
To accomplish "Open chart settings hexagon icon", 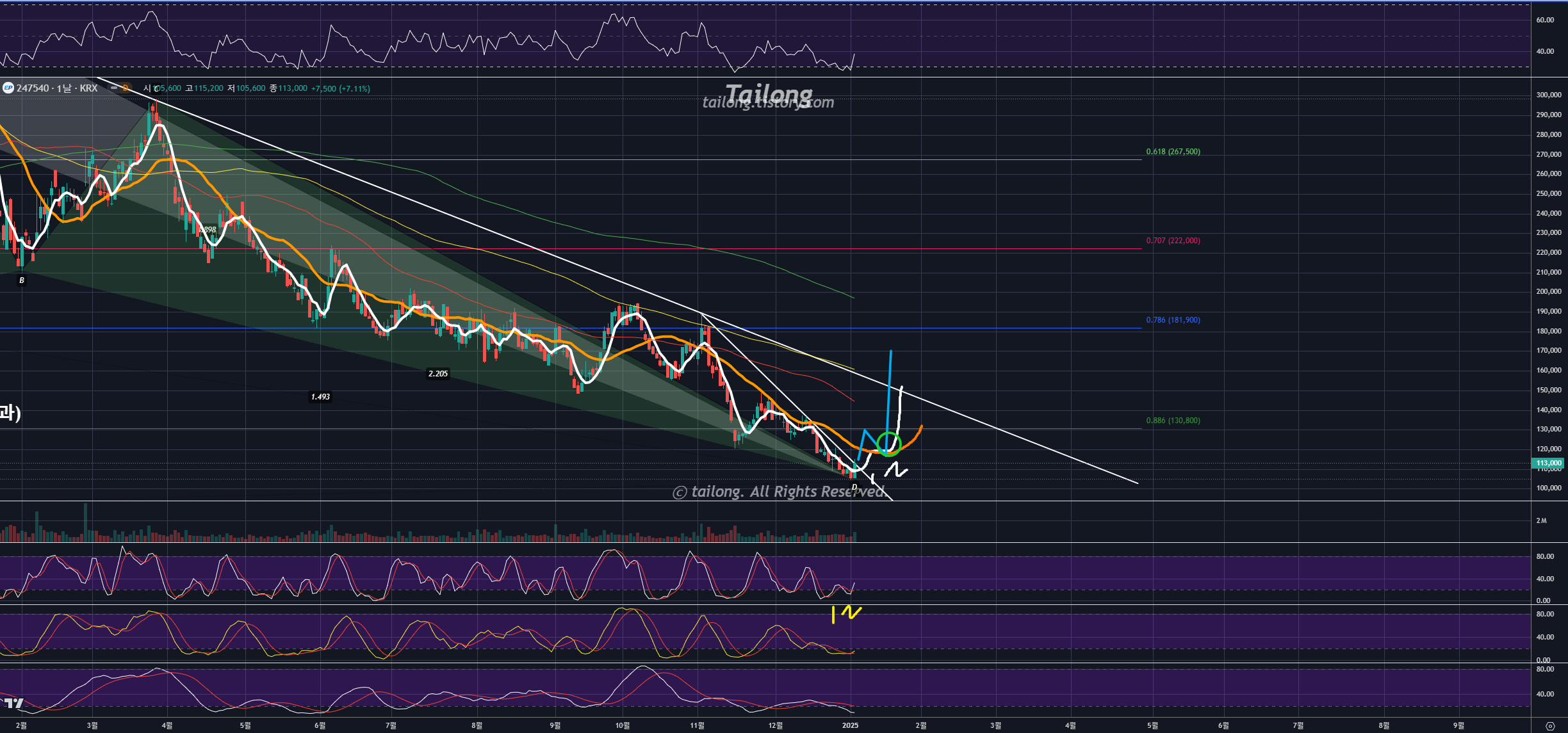I will pyautogui.click(x=1549, y=726).
